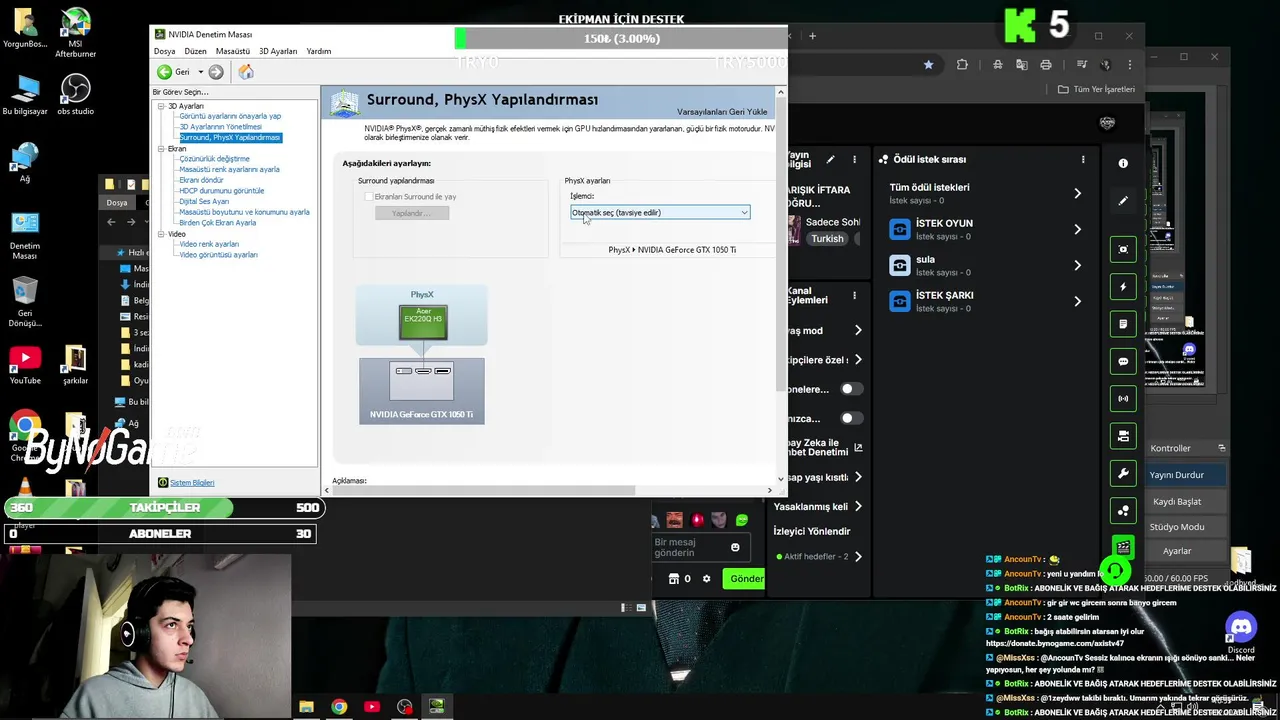Click the wrench icon in Kick sidebar
This screenshot has height=720, width=1280.
click(x=1123, y=473)
